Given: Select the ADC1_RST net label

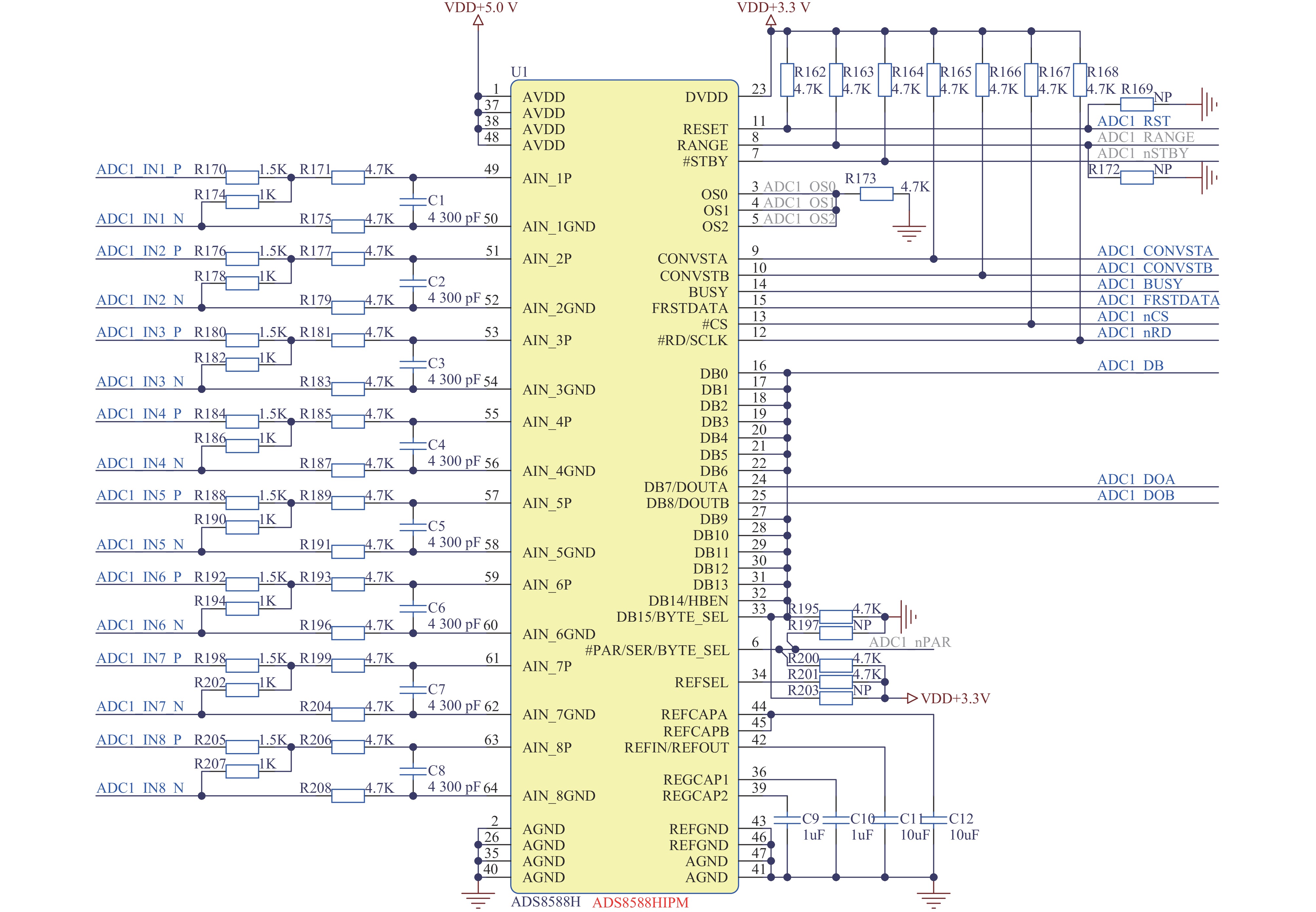Looking at the screenshot, I should coord(1133,121).
